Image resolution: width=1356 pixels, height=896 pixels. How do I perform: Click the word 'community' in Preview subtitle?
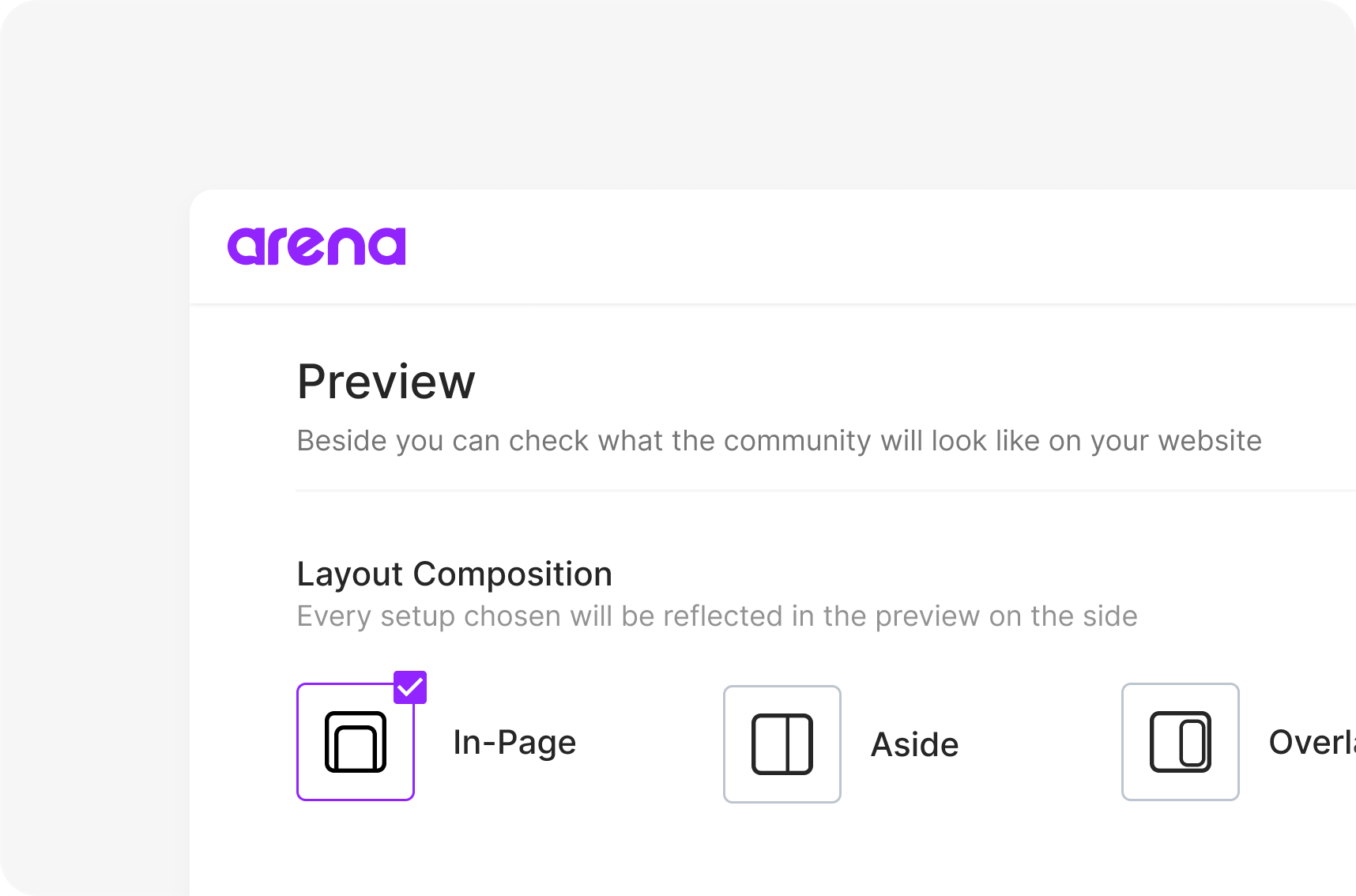(x=797, y=441)
